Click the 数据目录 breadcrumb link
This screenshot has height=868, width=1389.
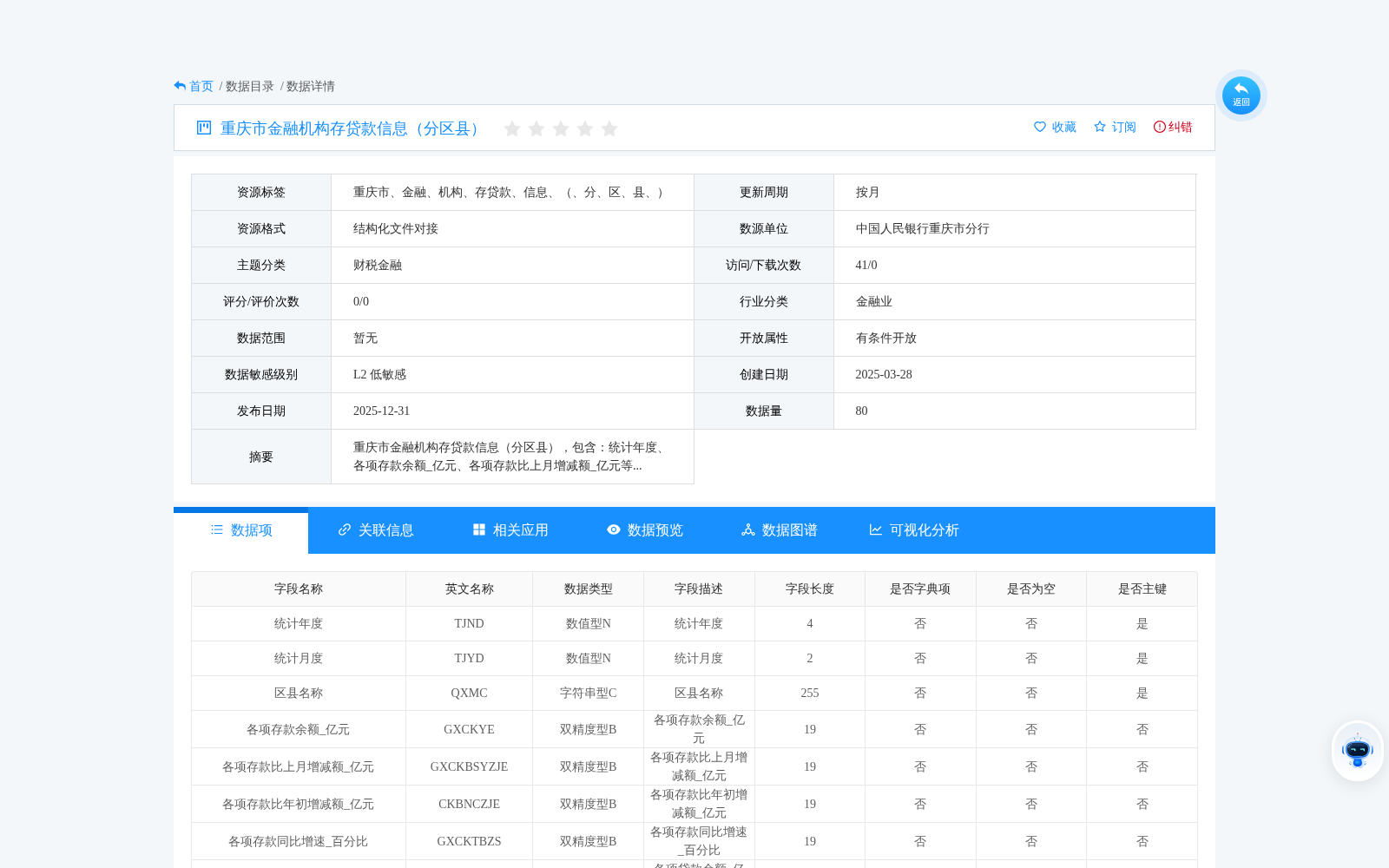pyautogui.click(x=250, y=86)
